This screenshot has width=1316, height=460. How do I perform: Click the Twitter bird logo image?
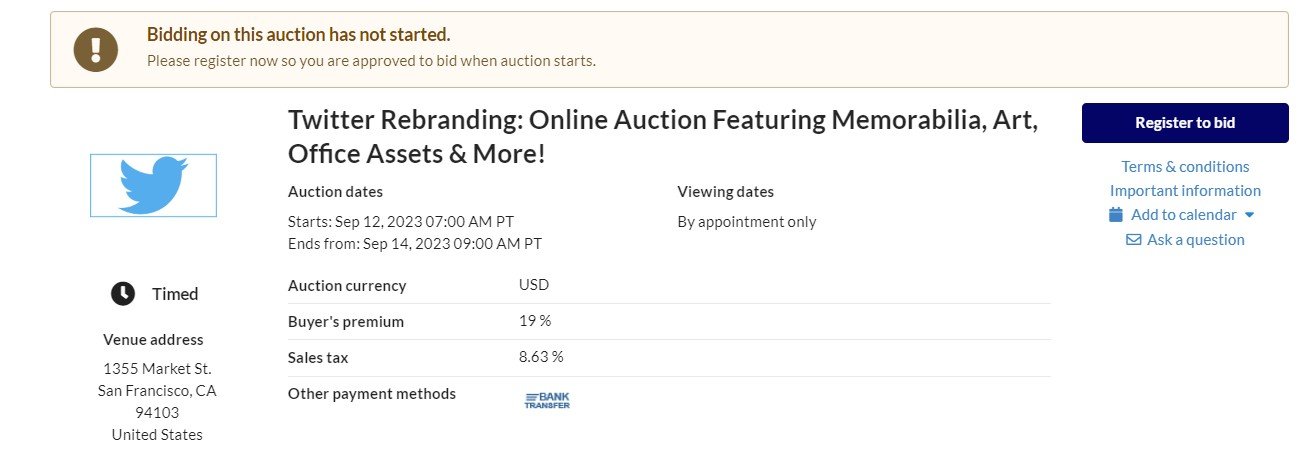[153, 185]
